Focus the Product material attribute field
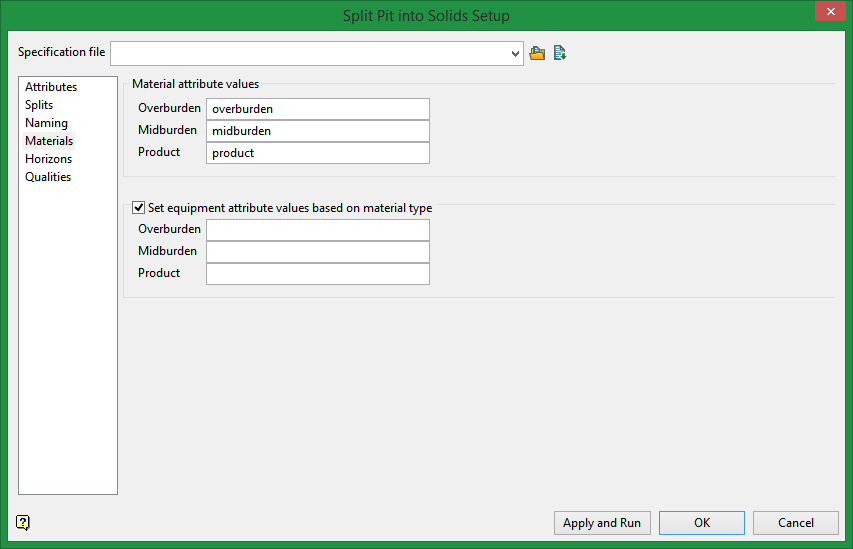 [x=317, y=153]
